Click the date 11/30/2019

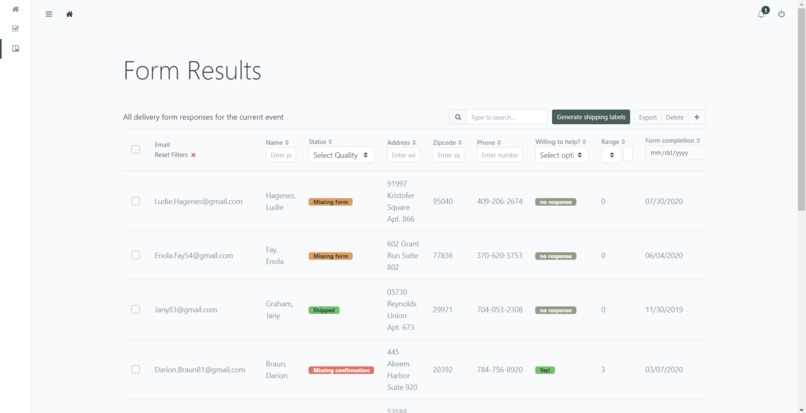[664, 310]
